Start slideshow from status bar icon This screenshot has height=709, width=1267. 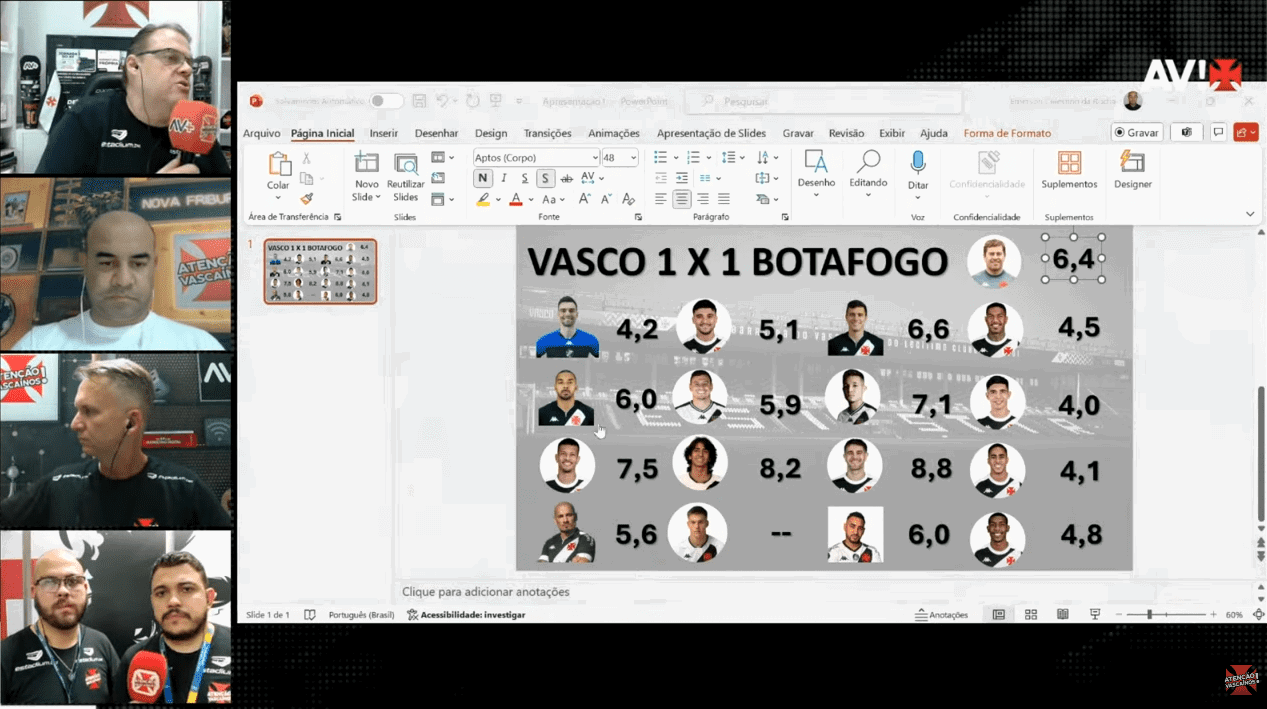[1095, 614]
